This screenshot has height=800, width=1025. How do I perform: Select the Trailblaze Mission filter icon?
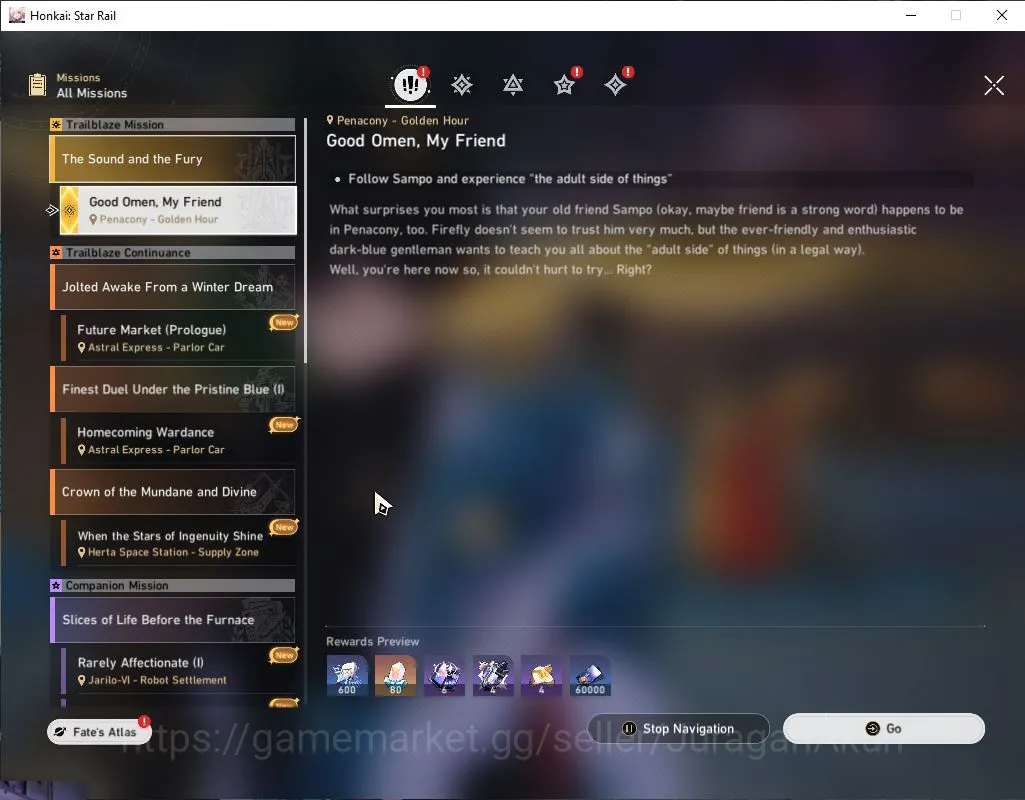(x=462, y=85)
